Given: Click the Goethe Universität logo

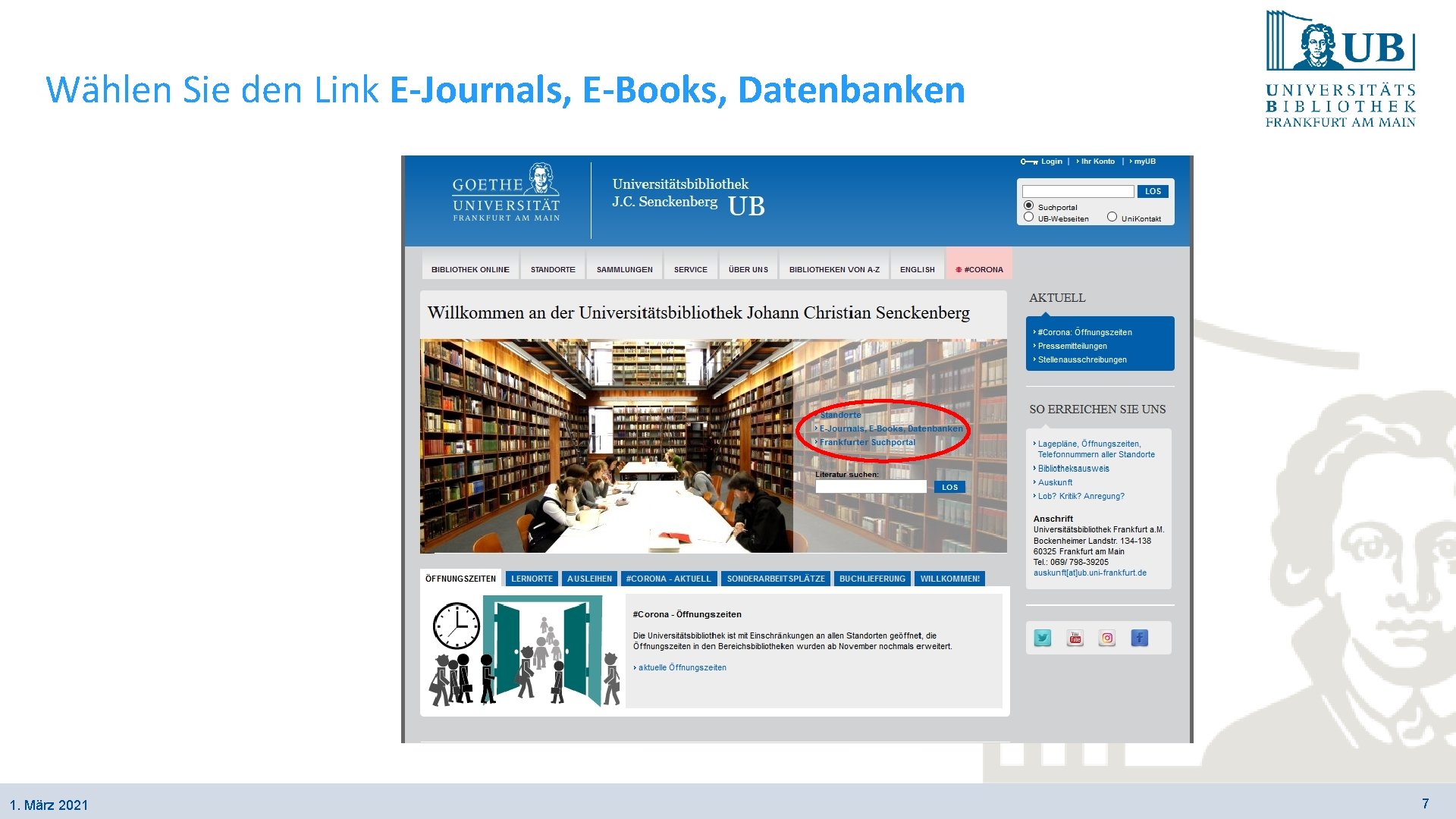Looking at the screenshot, I should pyautogui.click(x=506, y=193).
